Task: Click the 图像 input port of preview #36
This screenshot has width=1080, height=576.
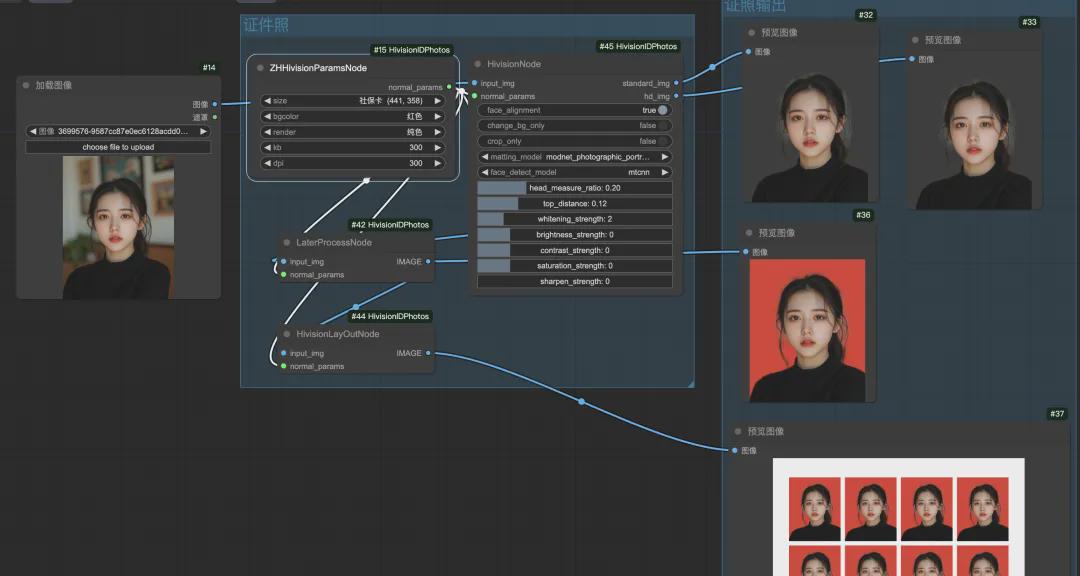Action: [746, 251]
